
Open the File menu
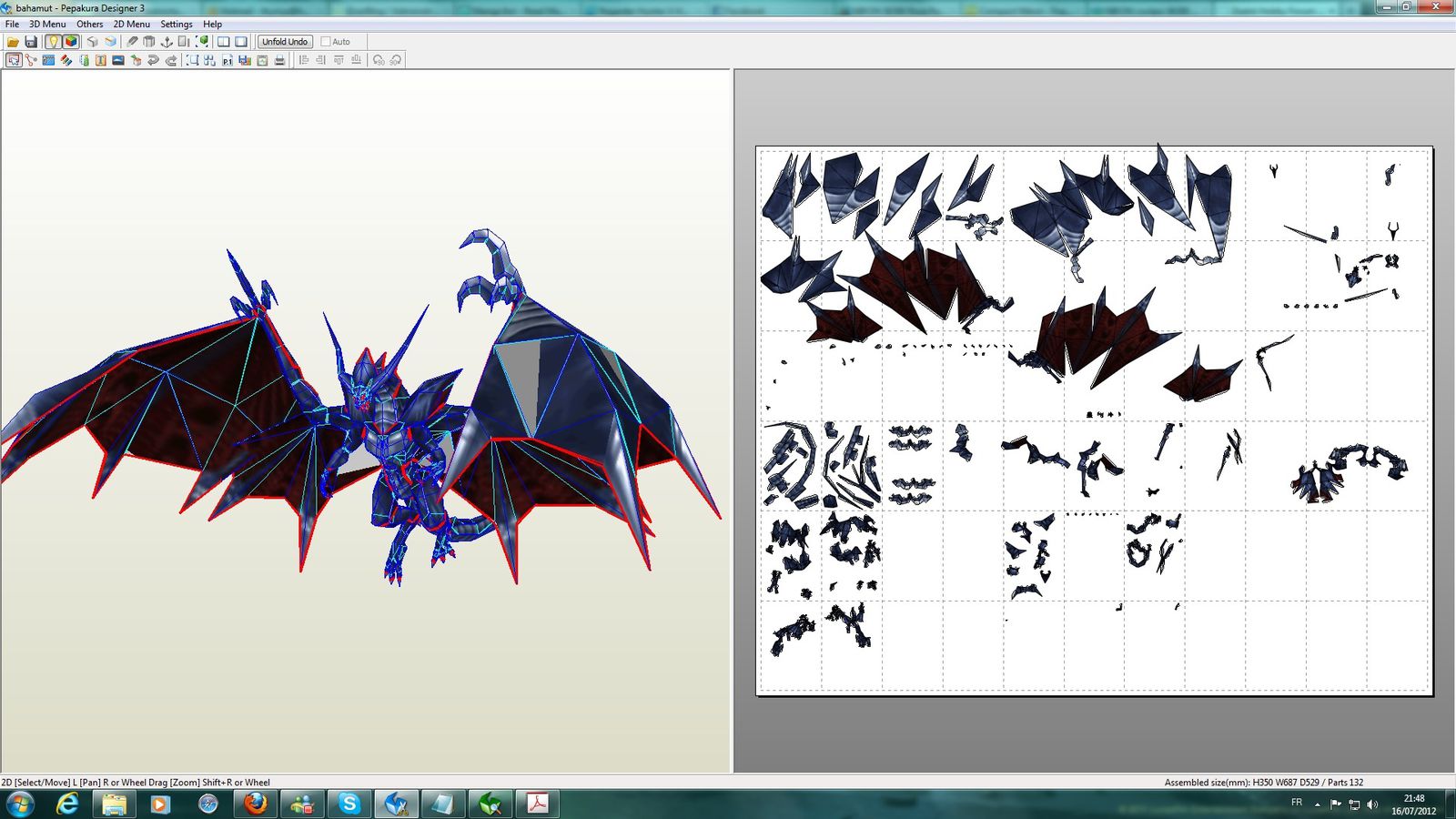pos(13,25)
